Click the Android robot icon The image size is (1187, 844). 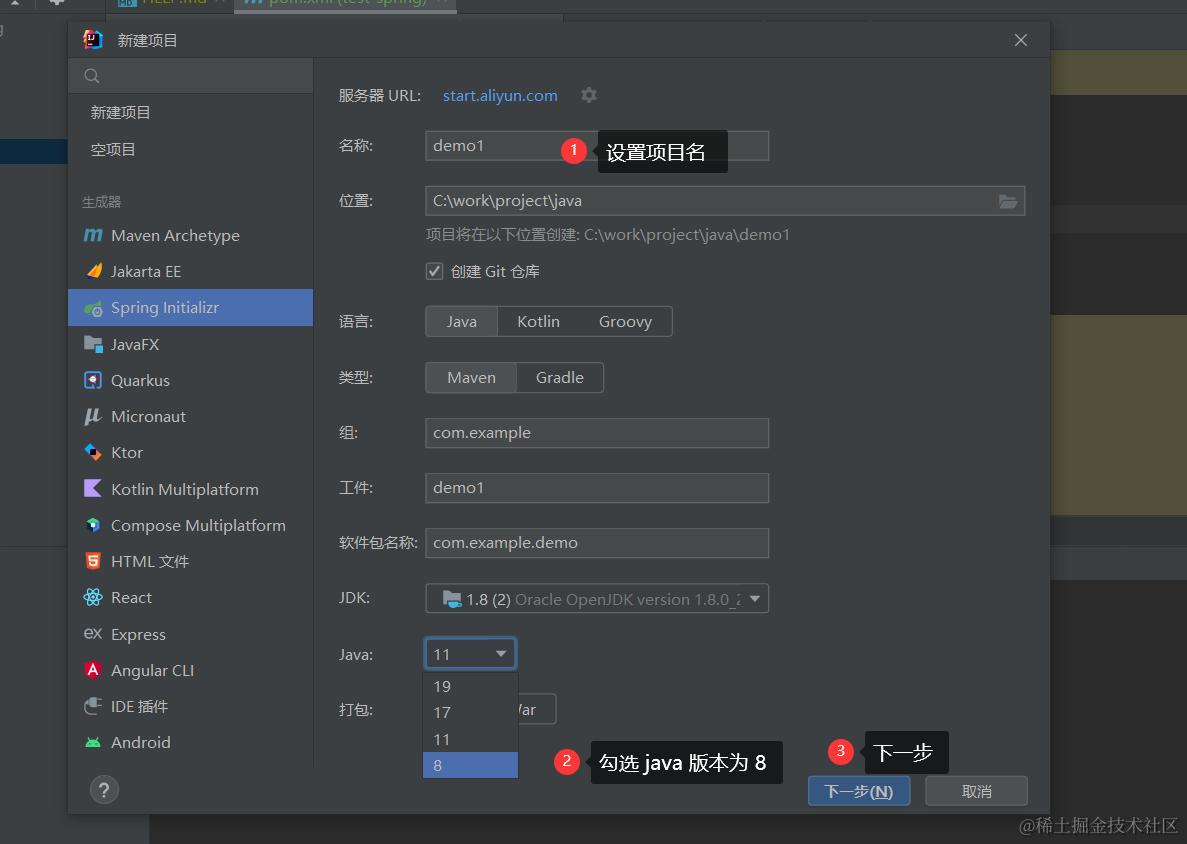(93, 743)
